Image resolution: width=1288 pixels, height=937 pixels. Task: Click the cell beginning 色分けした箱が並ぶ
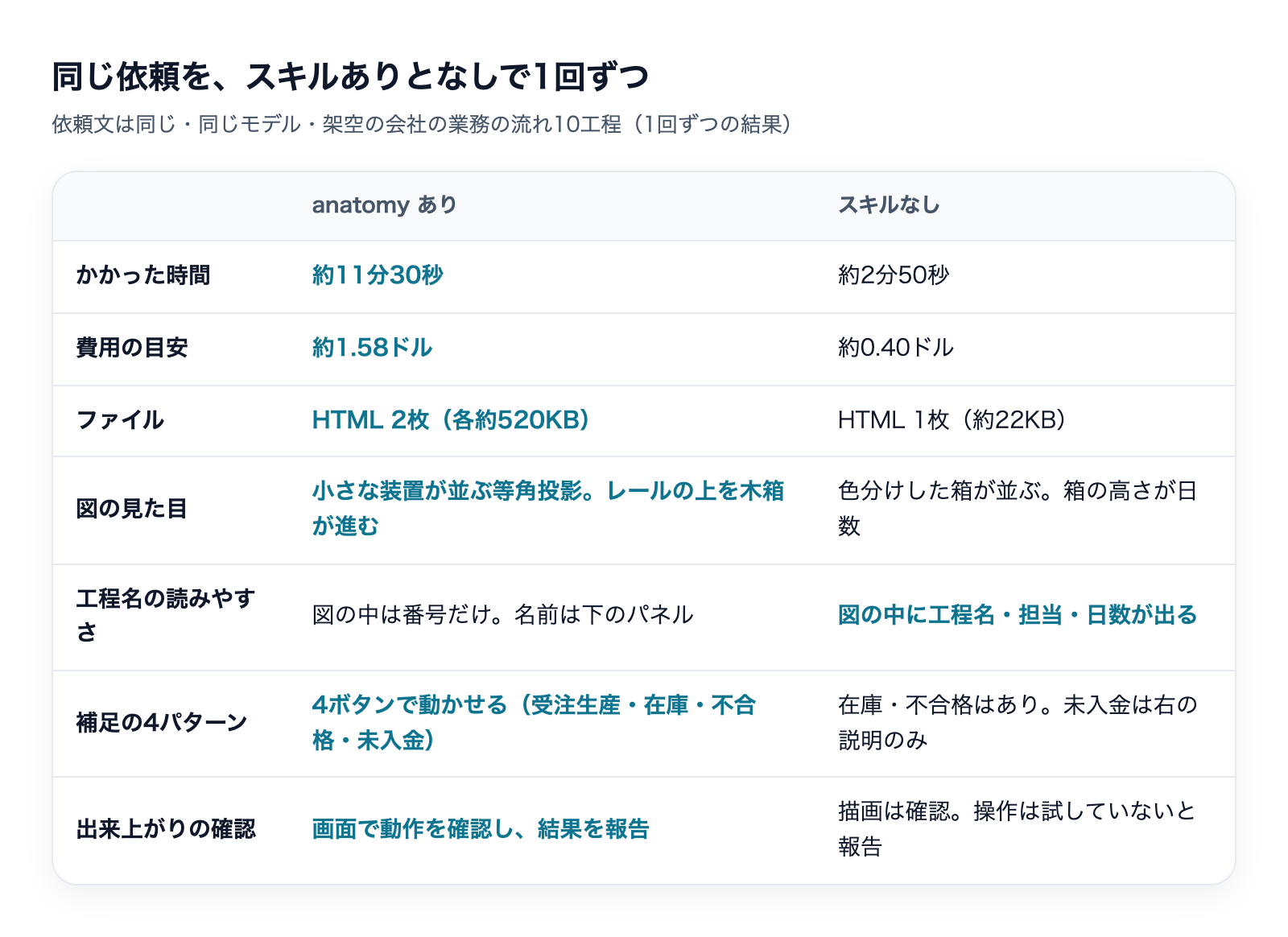pos(1018,509)
